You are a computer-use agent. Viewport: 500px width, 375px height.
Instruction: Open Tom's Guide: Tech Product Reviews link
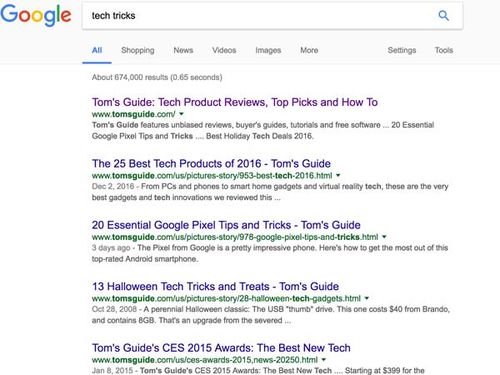tap(235, 102)
